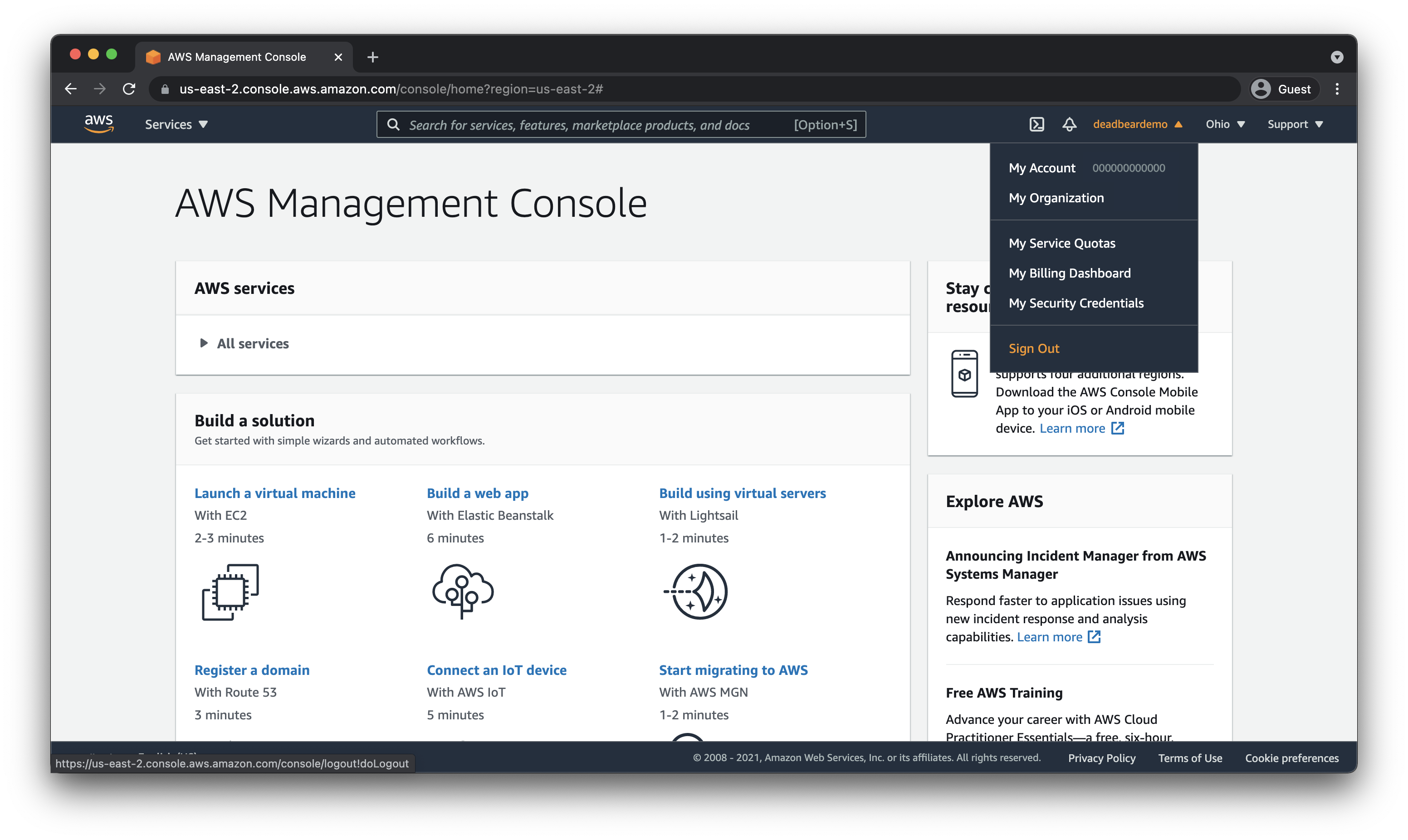The height and width of the screenshot is (840, 1408).
Task: Click the browser reload icon
Action: coord(129,89)
